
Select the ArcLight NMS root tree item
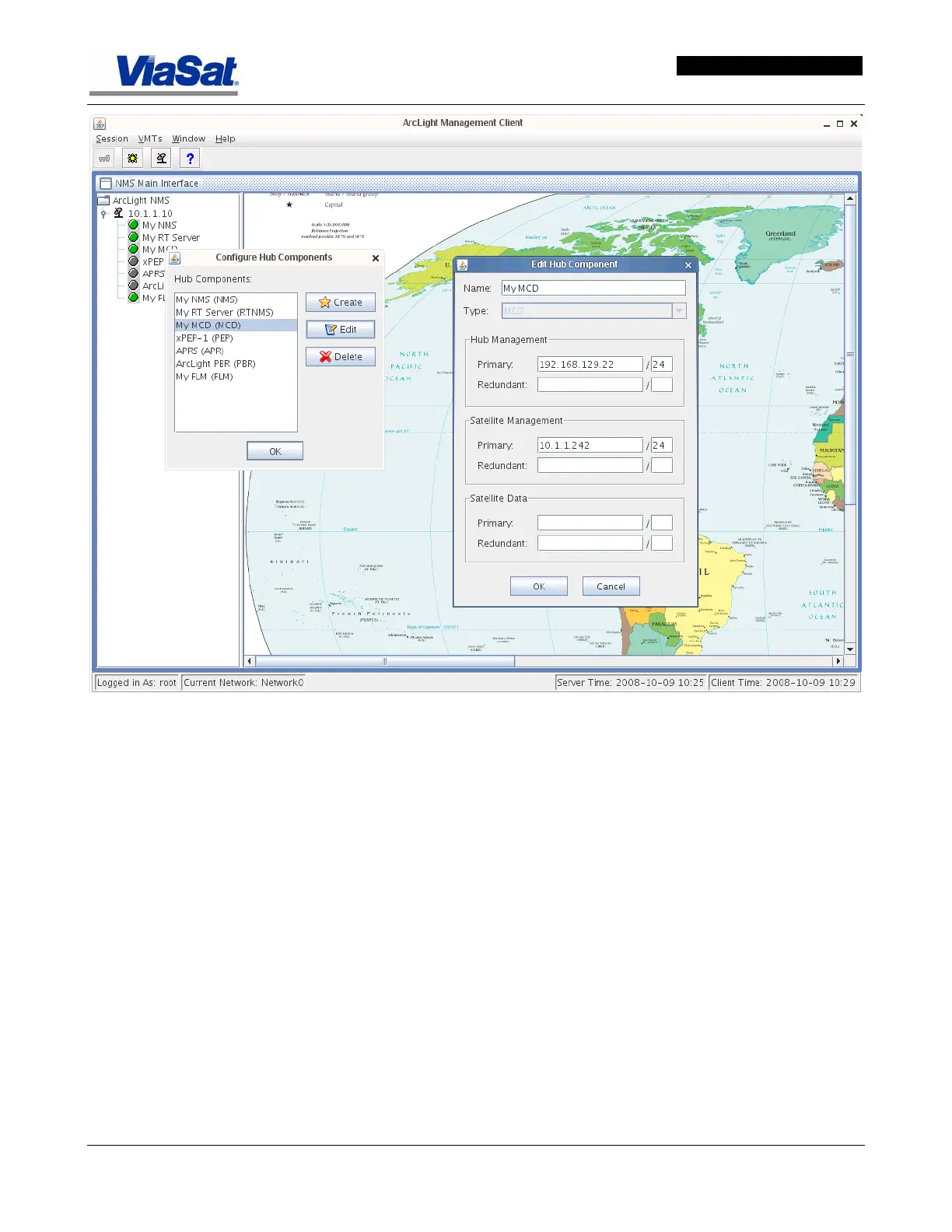(x=141, y=201)
